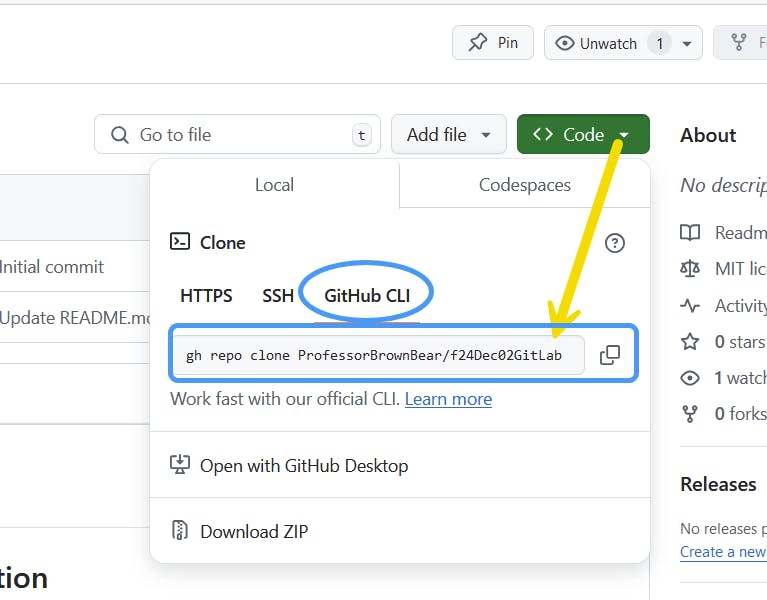Open the Learn more link
This screenshot has width=767, height=600.
point(448,399)
